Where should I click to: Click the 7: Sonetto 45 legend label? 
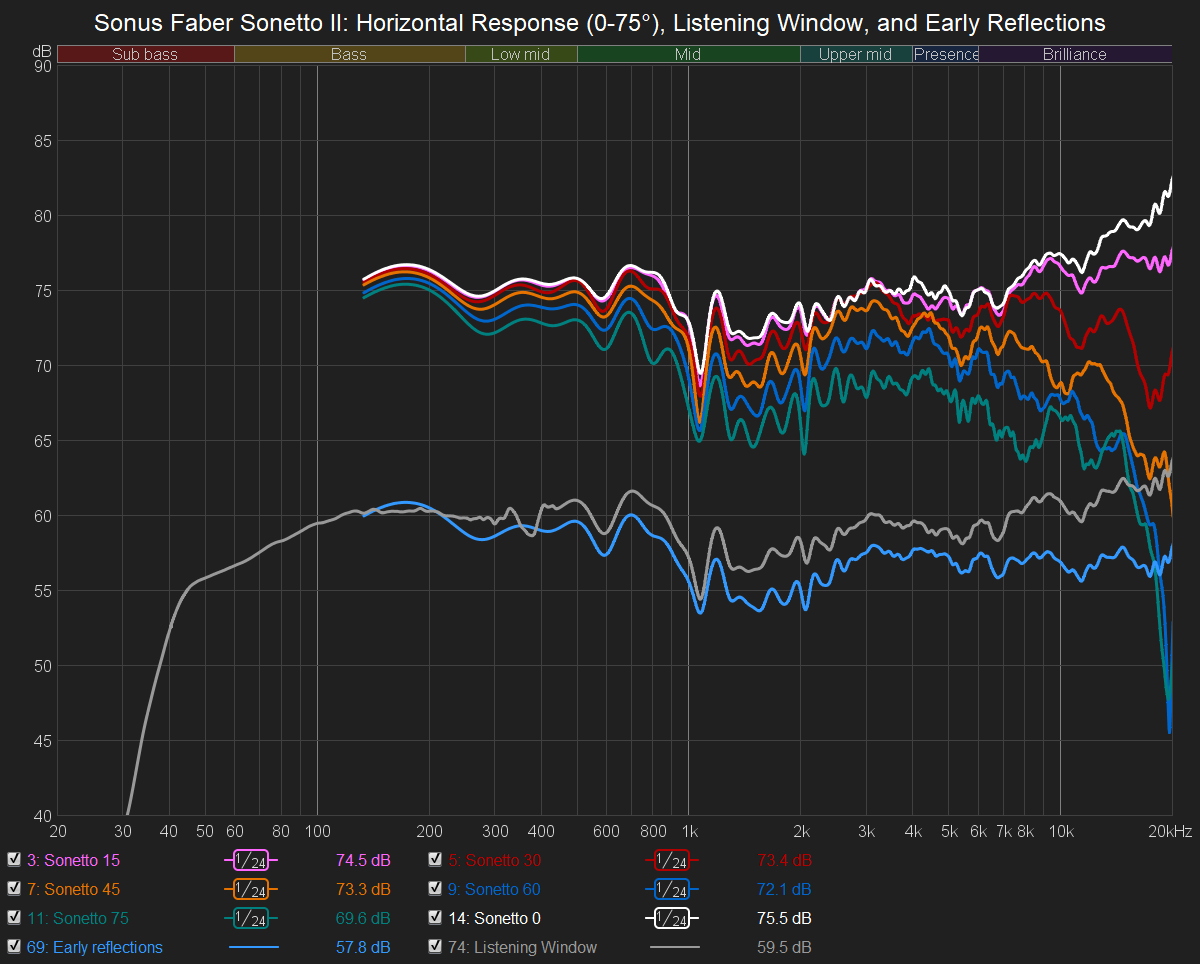point(75,889)
